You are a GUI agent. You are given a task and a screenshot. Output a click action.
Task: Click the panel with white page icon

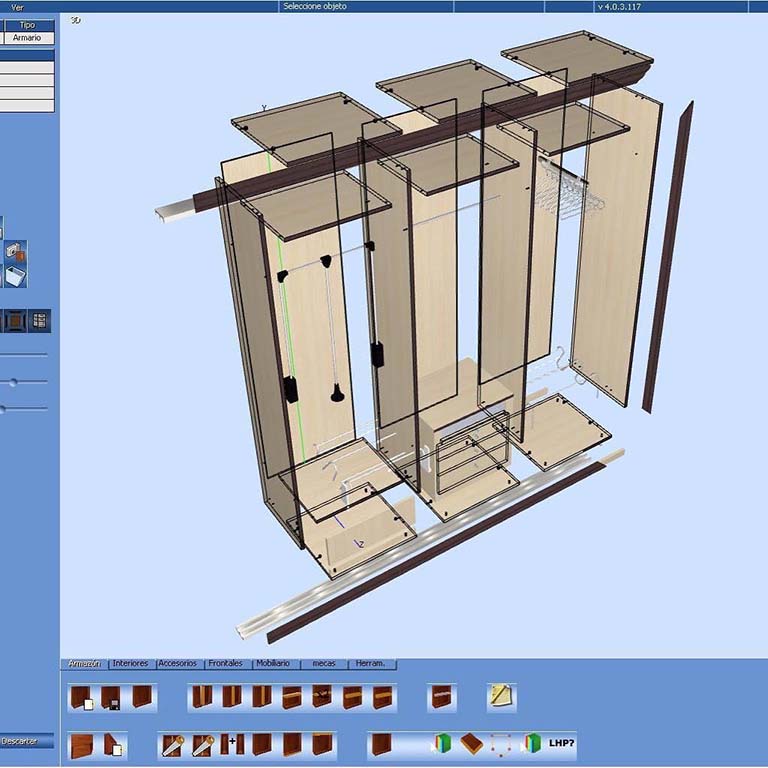pyautogui.click(x=113, y=744)
